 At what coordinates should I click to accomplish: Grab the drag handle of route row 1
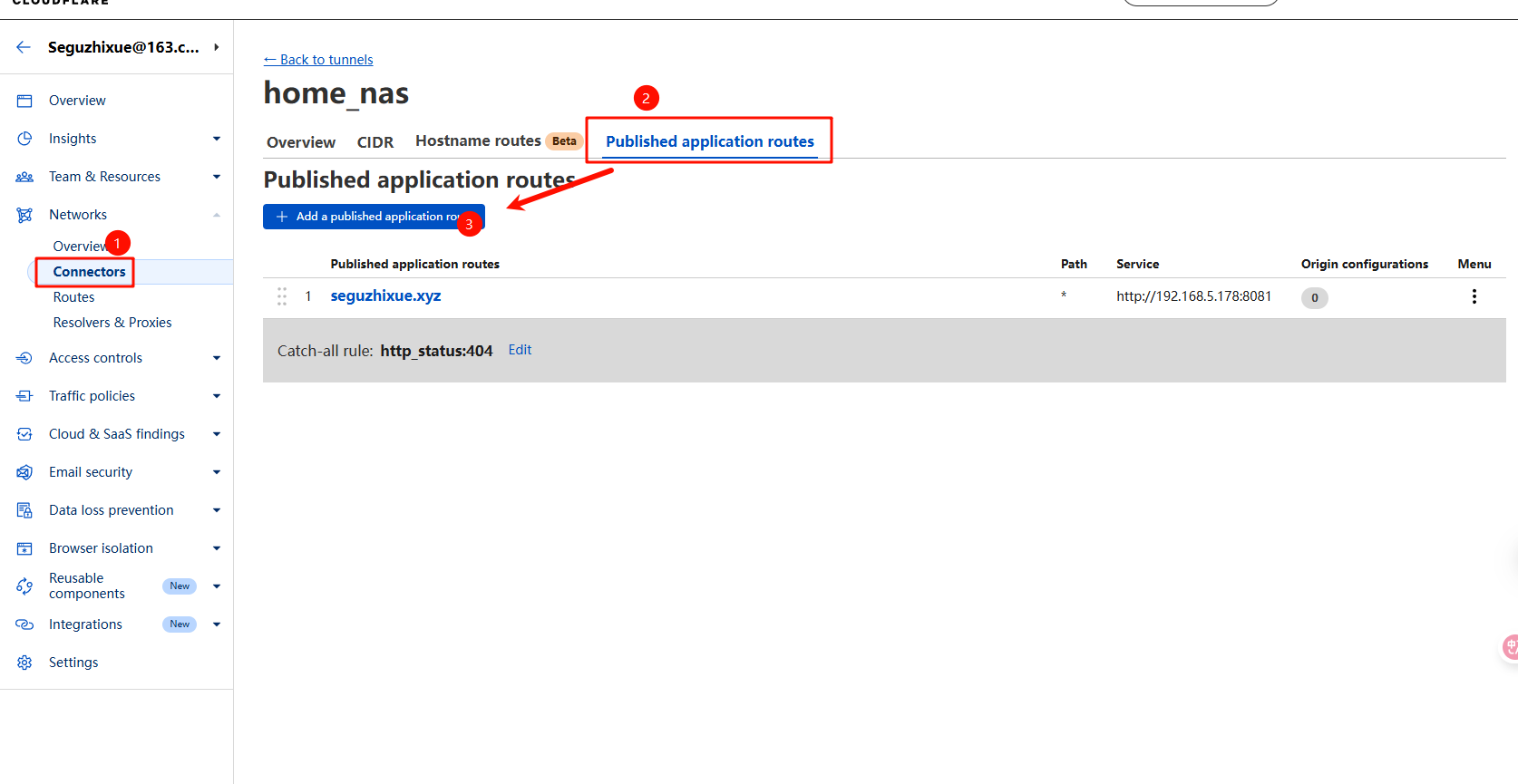tap(282, 296)
